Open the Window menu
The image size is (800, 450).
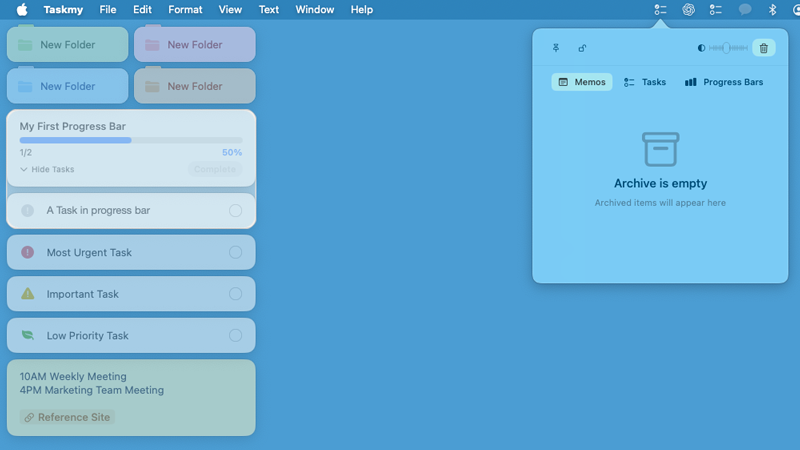[315, 10]
